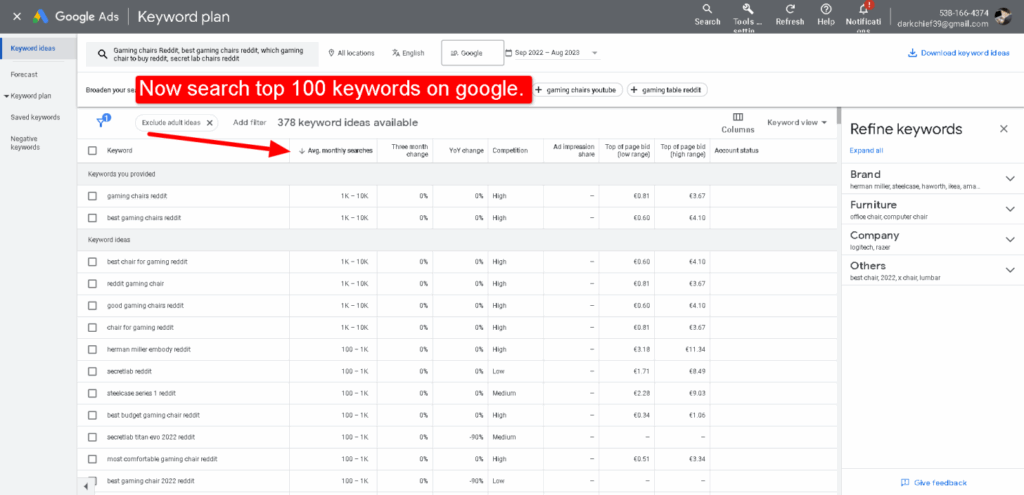Sort by Avg. monthly searches column
The image size is (1024, 495).
click(336, 151)
